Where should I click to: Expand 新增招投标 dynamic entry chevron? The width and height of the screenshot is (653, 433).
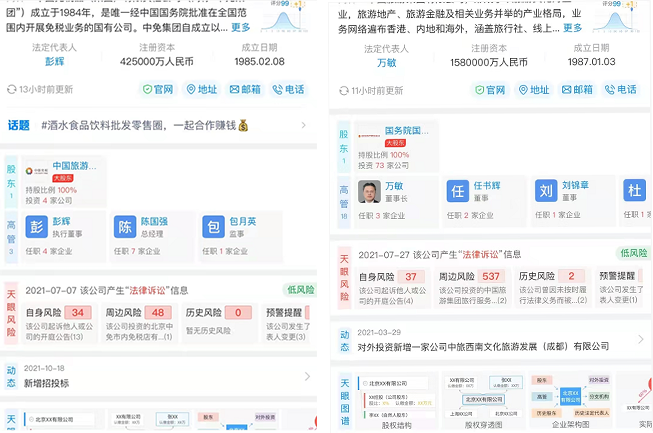pos(307,376)
